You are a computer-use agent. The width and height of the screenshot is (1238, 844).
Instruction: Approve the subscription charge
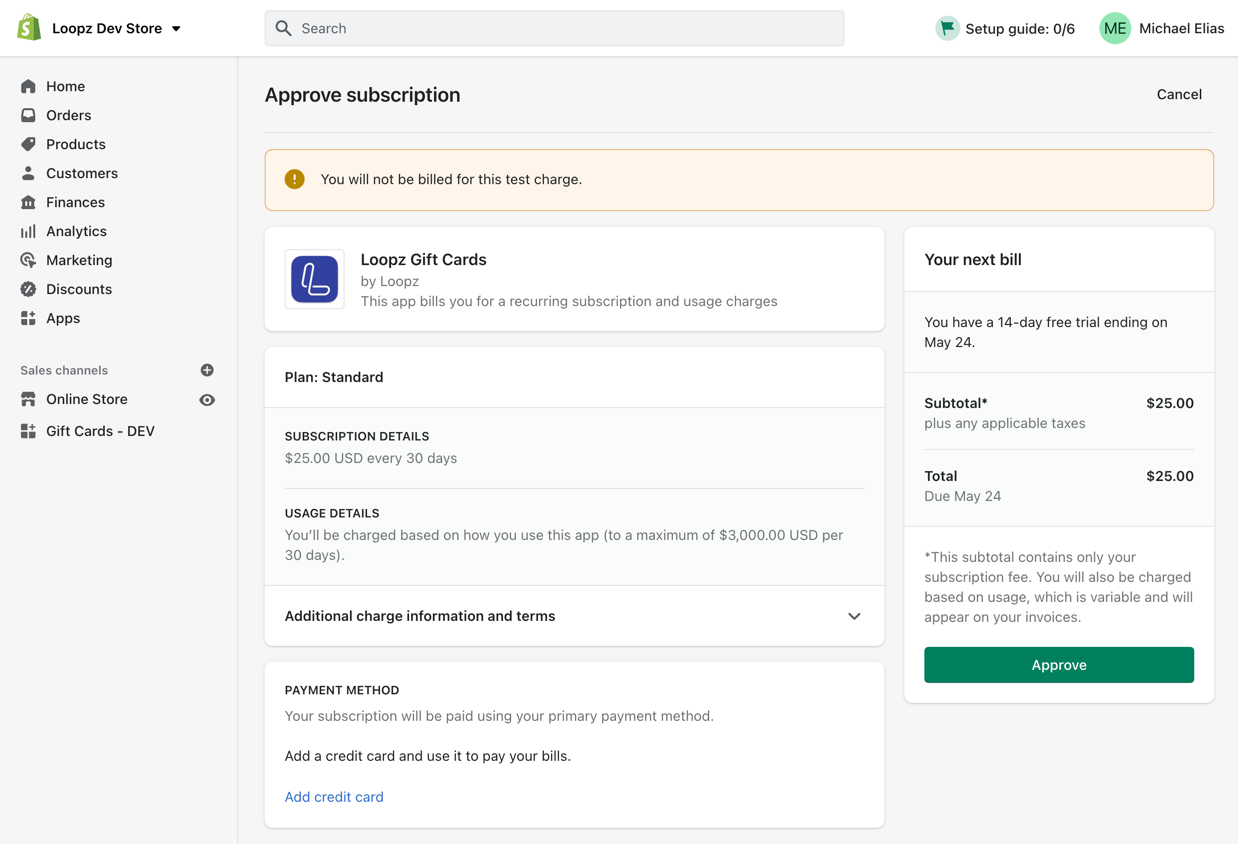(x=1058, y=665)
